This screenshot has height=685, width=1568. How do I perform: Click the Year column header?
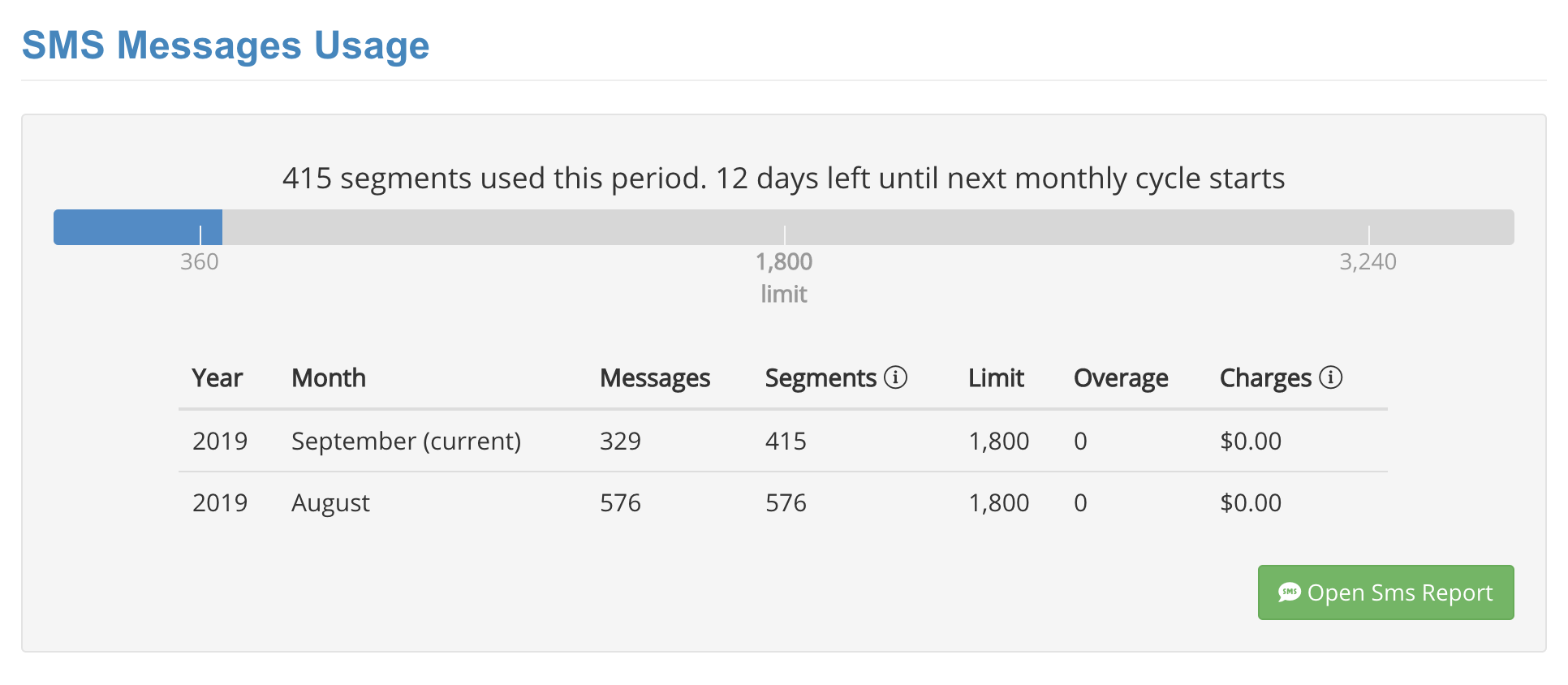click(217, 378)
